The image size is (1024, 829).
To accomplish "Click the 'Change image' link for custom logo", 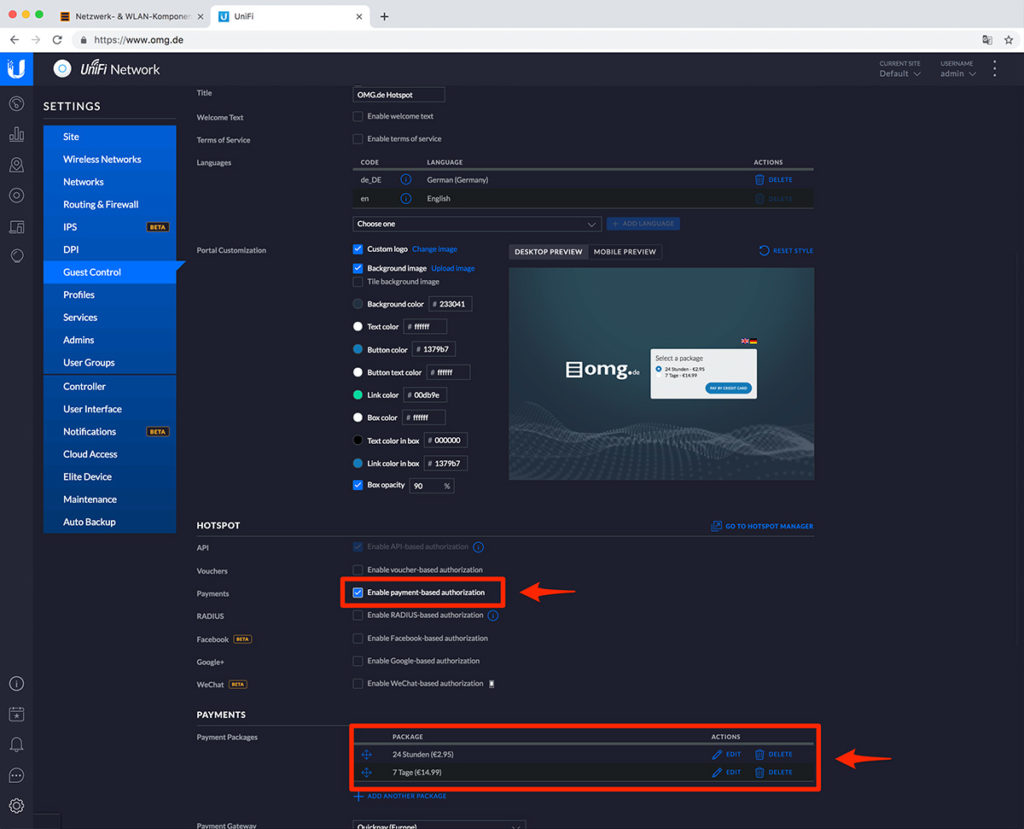I will (x=434, y=249).
